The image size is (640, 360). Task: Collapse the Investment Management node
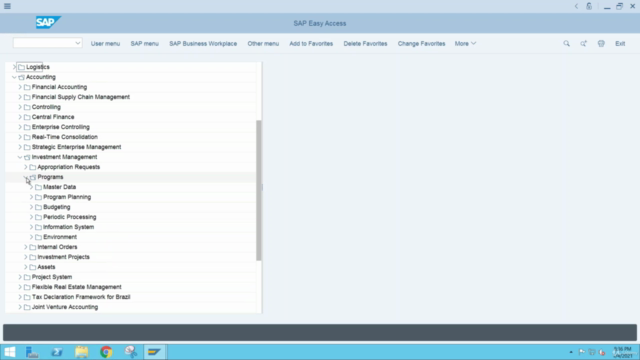click(20, 157)
